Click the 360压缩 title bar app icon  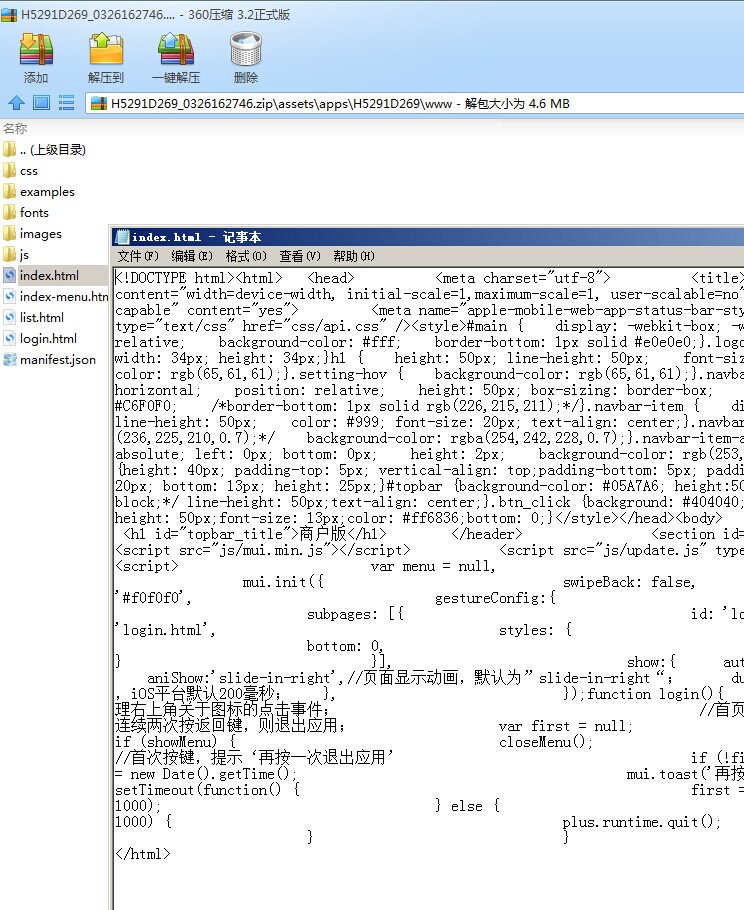click(9, 15)
